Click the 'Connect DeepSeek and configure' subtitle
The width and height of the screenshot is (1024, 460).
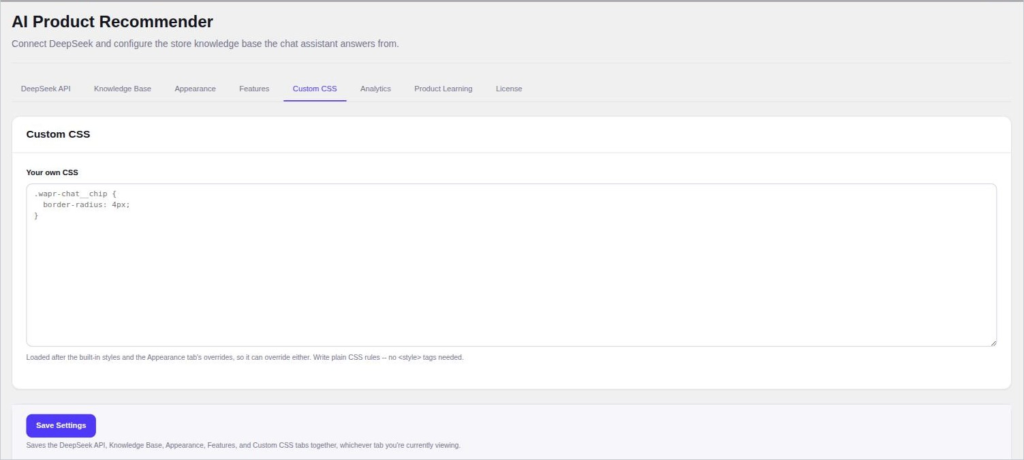(205, 44)
